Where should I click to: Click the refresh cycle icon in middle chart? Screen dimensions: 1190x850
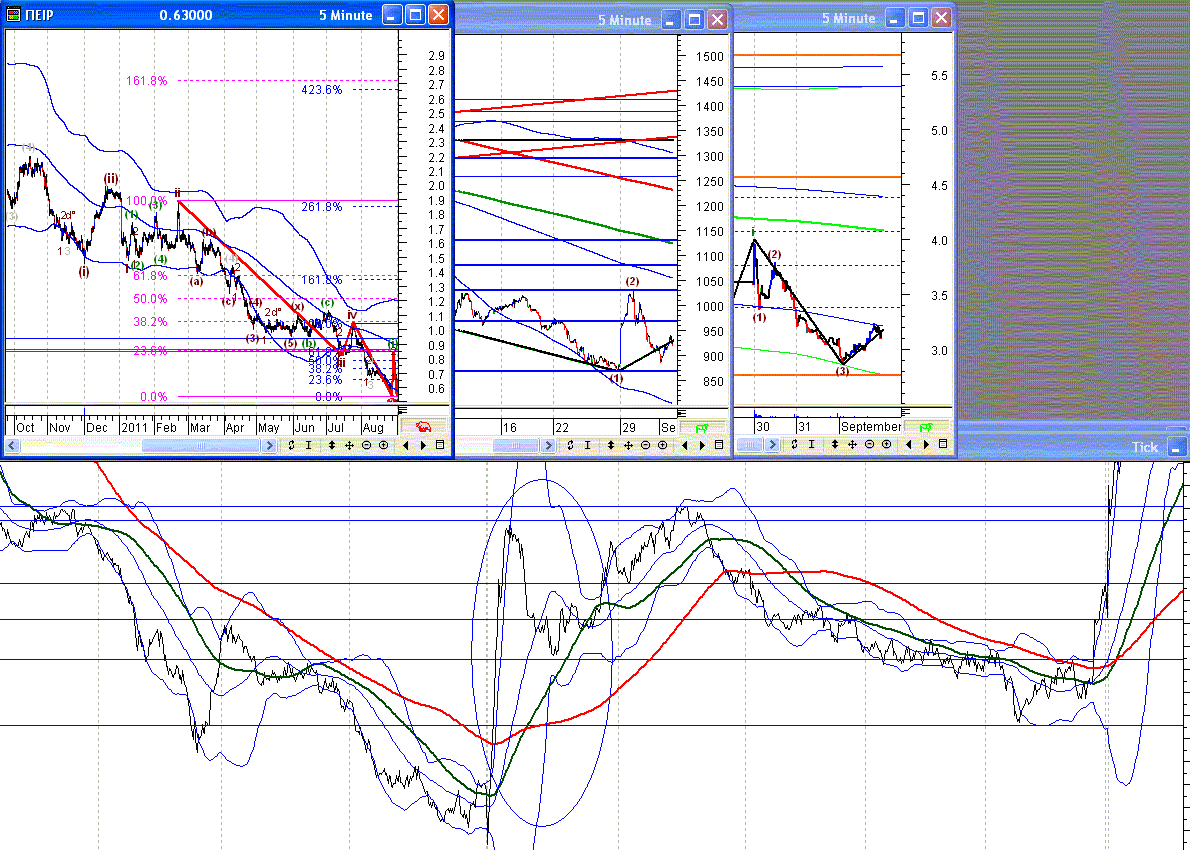pos(570,445)
